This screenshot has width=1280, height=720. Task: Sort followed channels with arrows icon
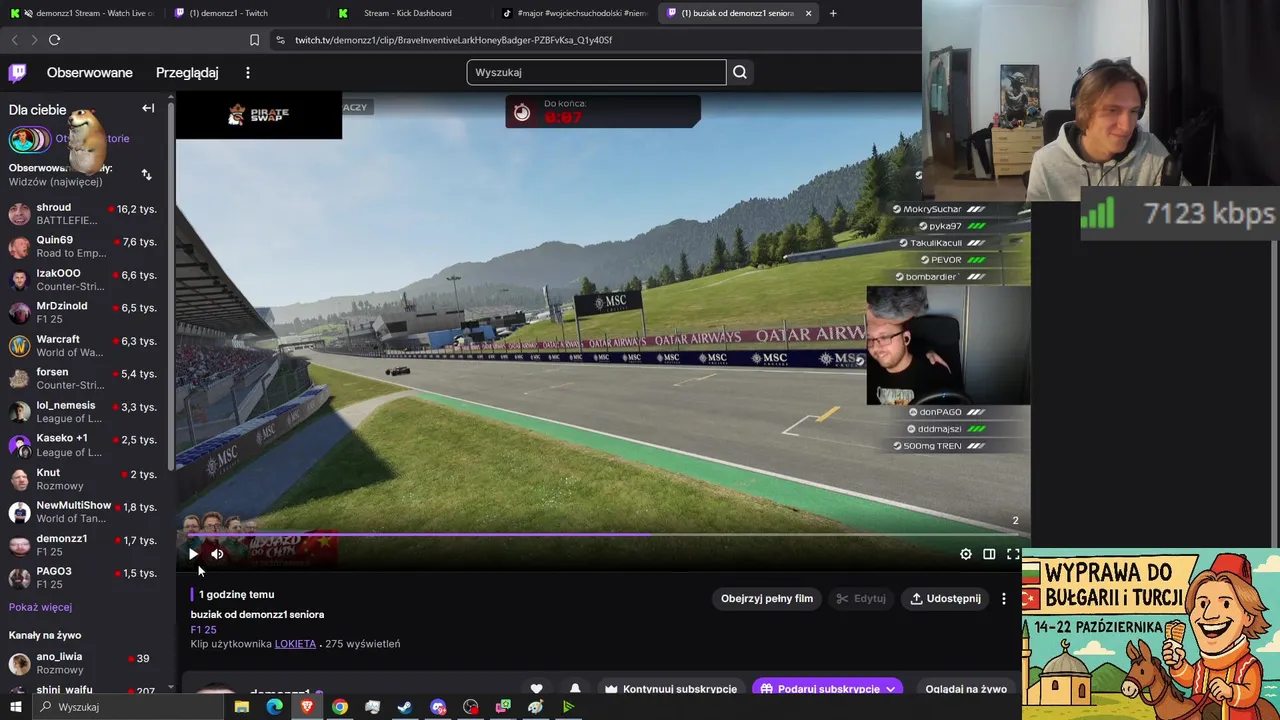click(x=147, y=175)
